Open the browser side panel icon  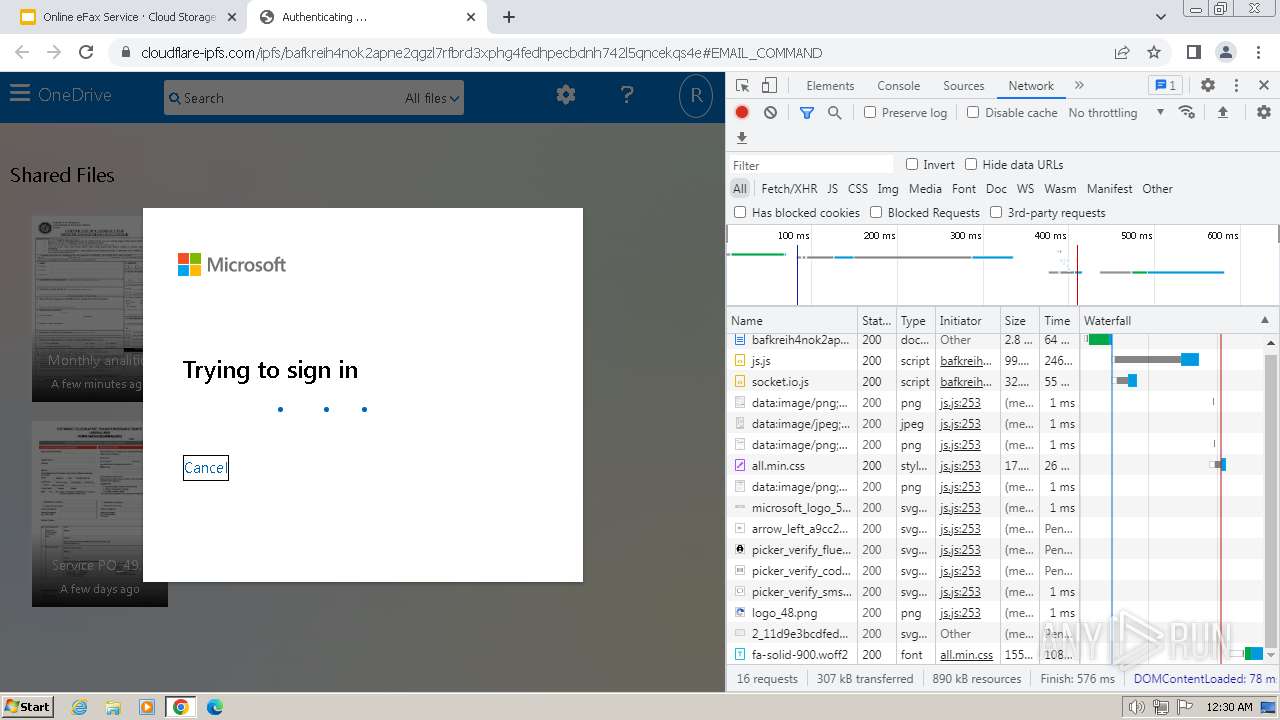[x=1193, y=52]
